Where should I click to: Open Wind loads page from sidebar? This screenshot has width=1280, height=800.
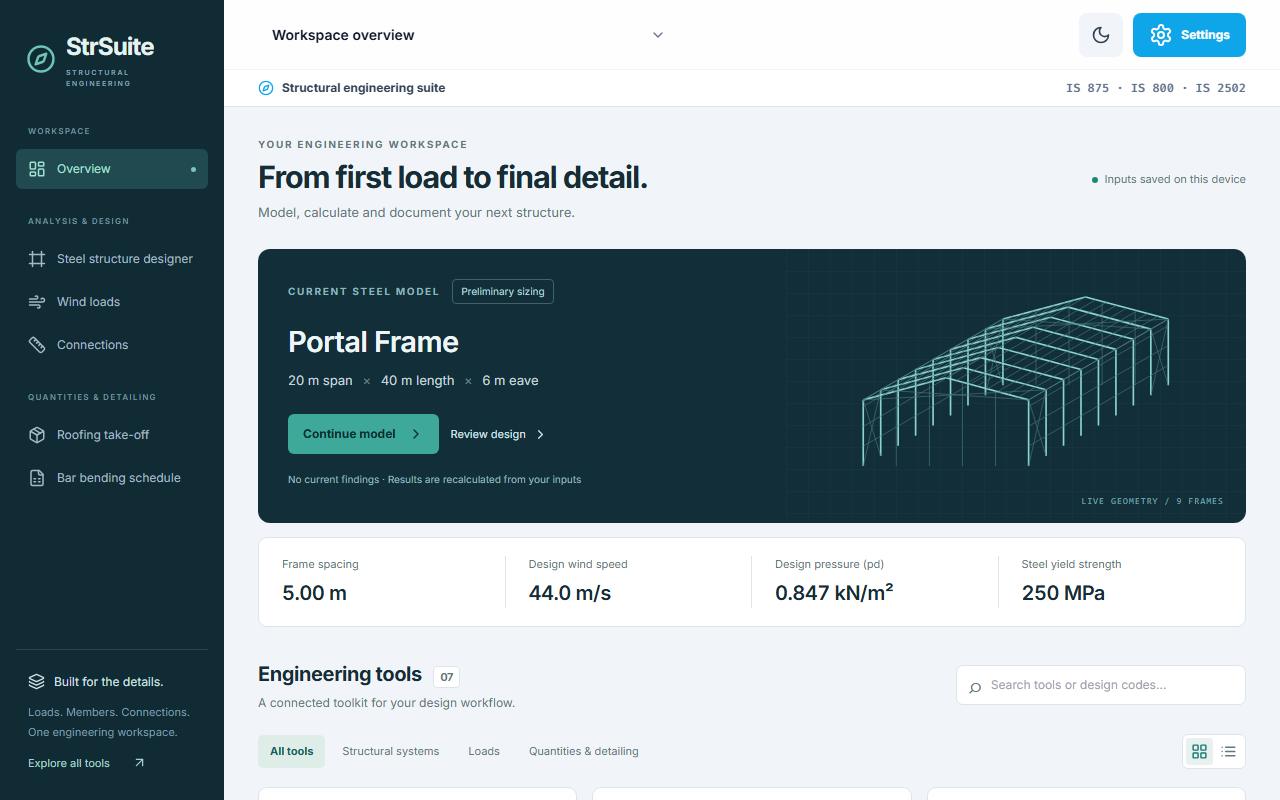(112, 302)
